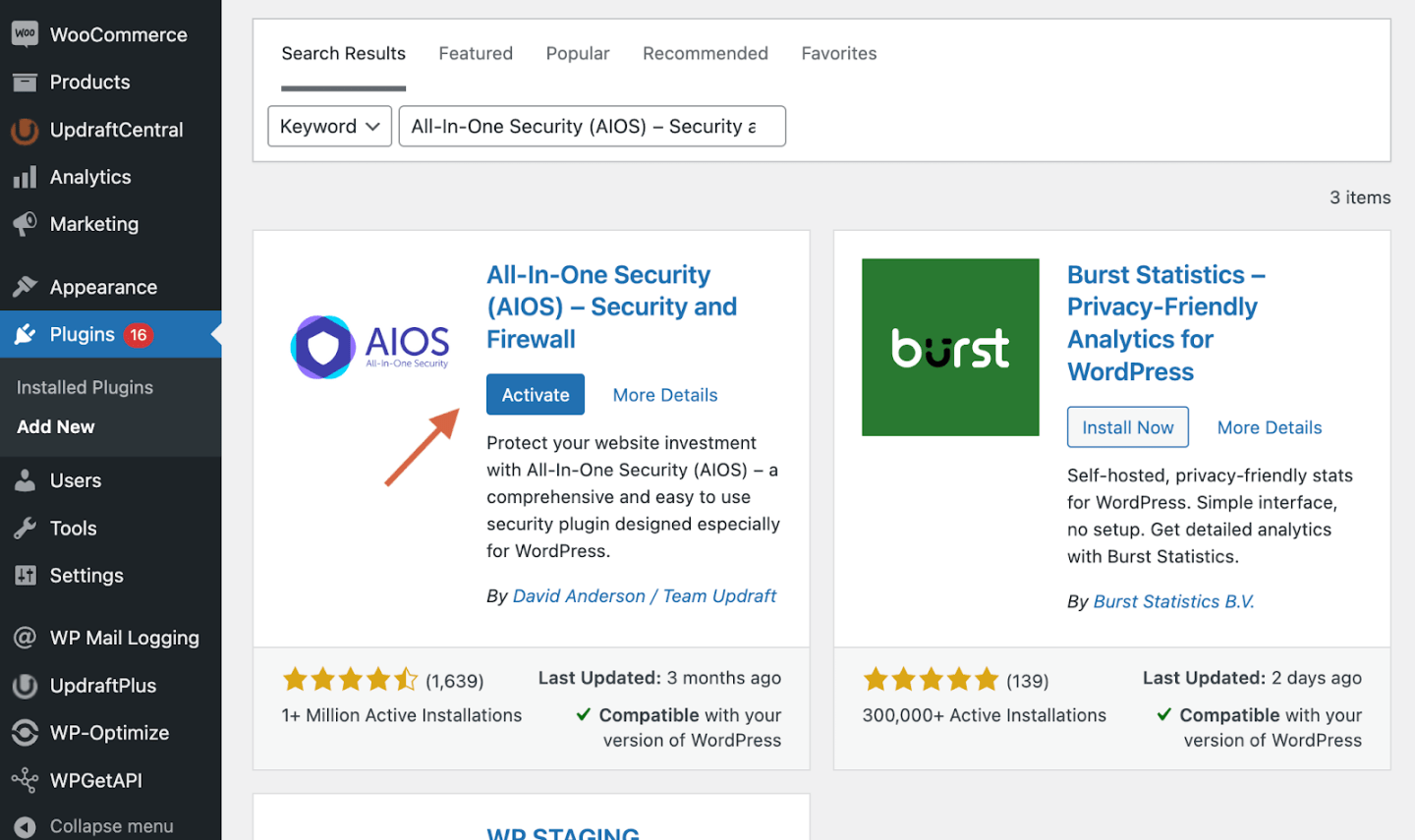Click the Plugins plug icon

pyautogui.click(x=24, y=334)
